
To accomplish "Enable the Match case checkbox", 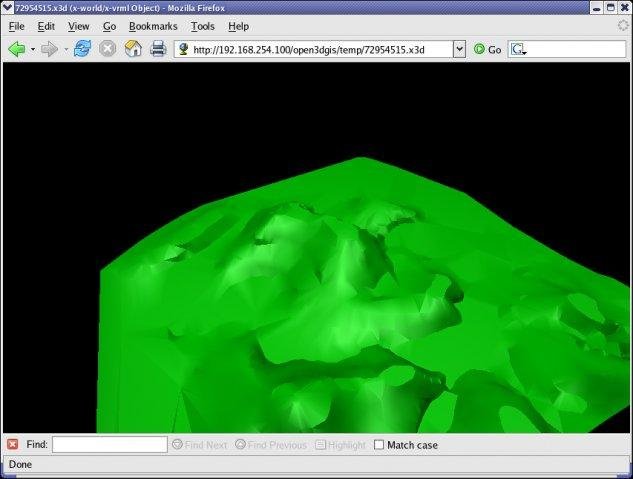I will 379,445.
